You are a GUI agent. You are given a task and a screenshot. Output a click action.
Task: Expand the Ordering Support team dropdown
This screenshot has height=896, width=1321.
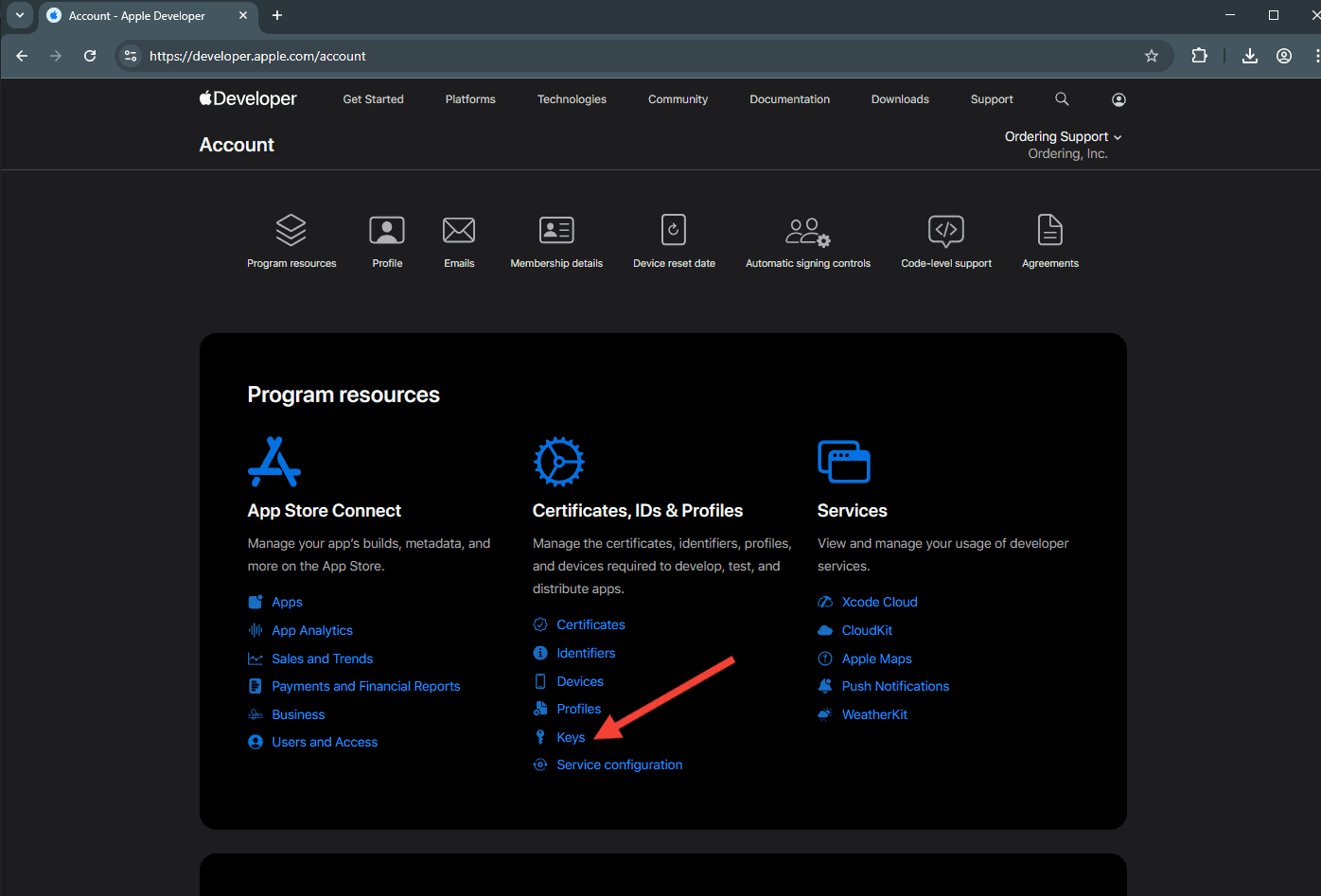coord(1064,136)
